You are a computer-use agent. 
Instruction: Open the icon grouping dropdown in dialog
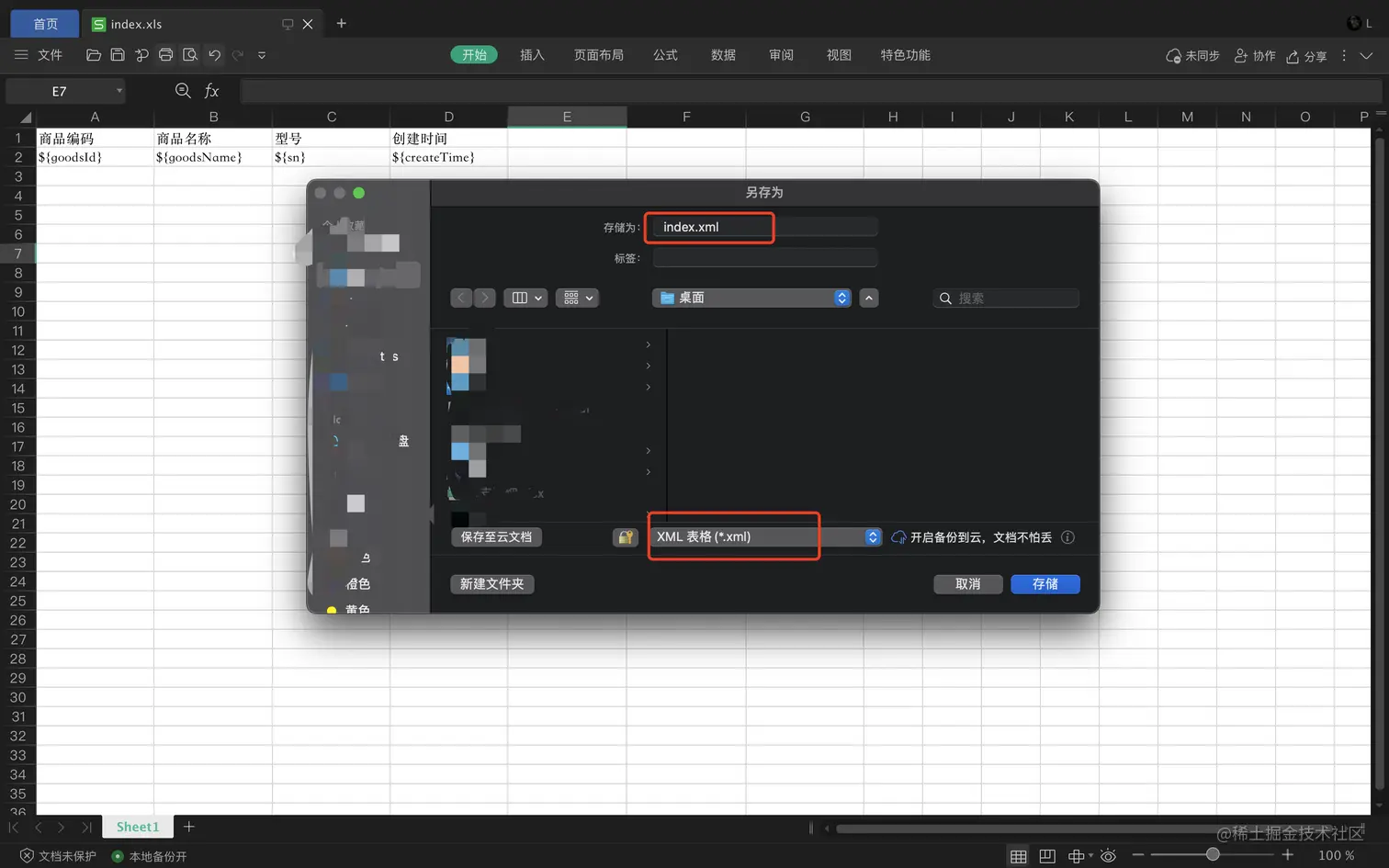tap(578, 298)
